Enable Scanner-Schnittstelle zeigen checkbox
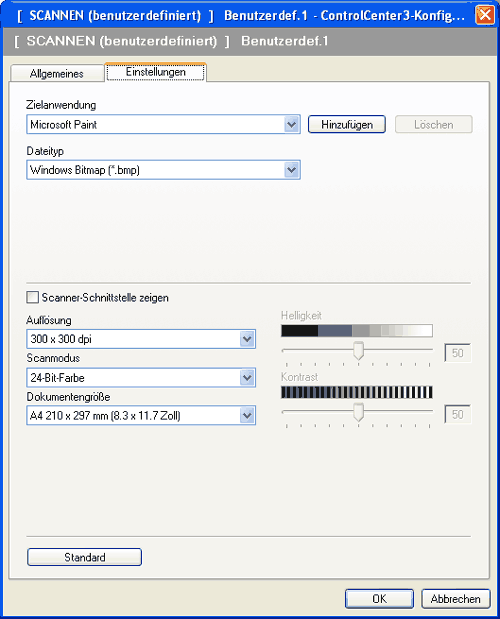The image size is (500, 619). coord(32,297)
